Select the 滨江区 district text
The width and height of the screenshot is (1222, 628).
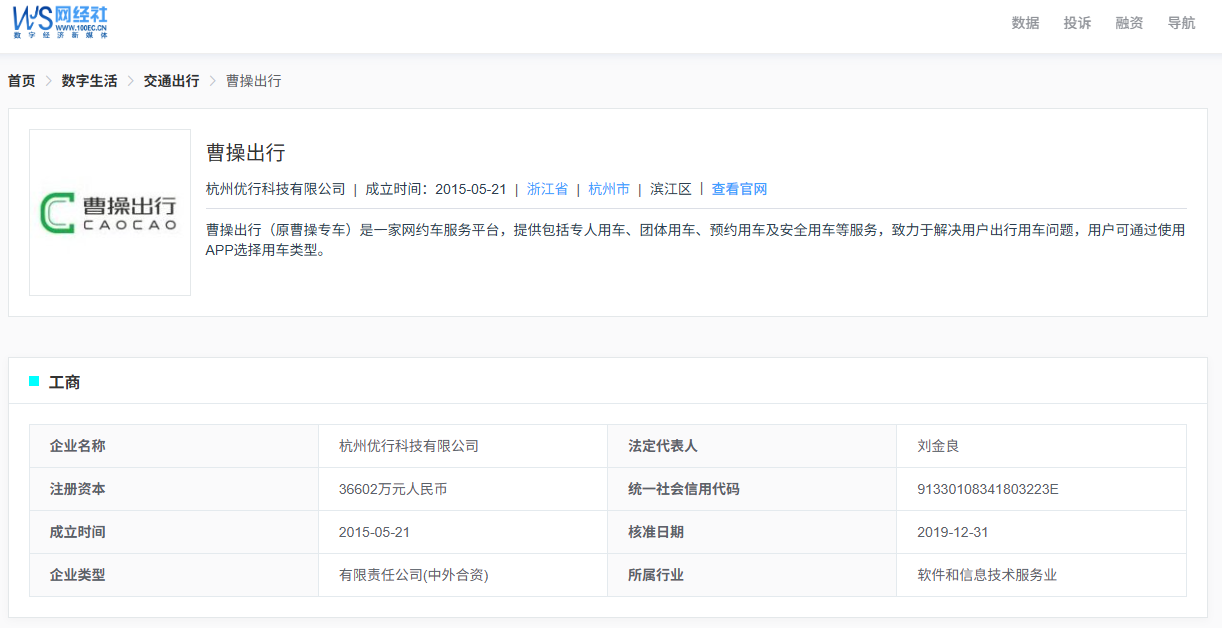pyautogui.click(x=671, y=189)
